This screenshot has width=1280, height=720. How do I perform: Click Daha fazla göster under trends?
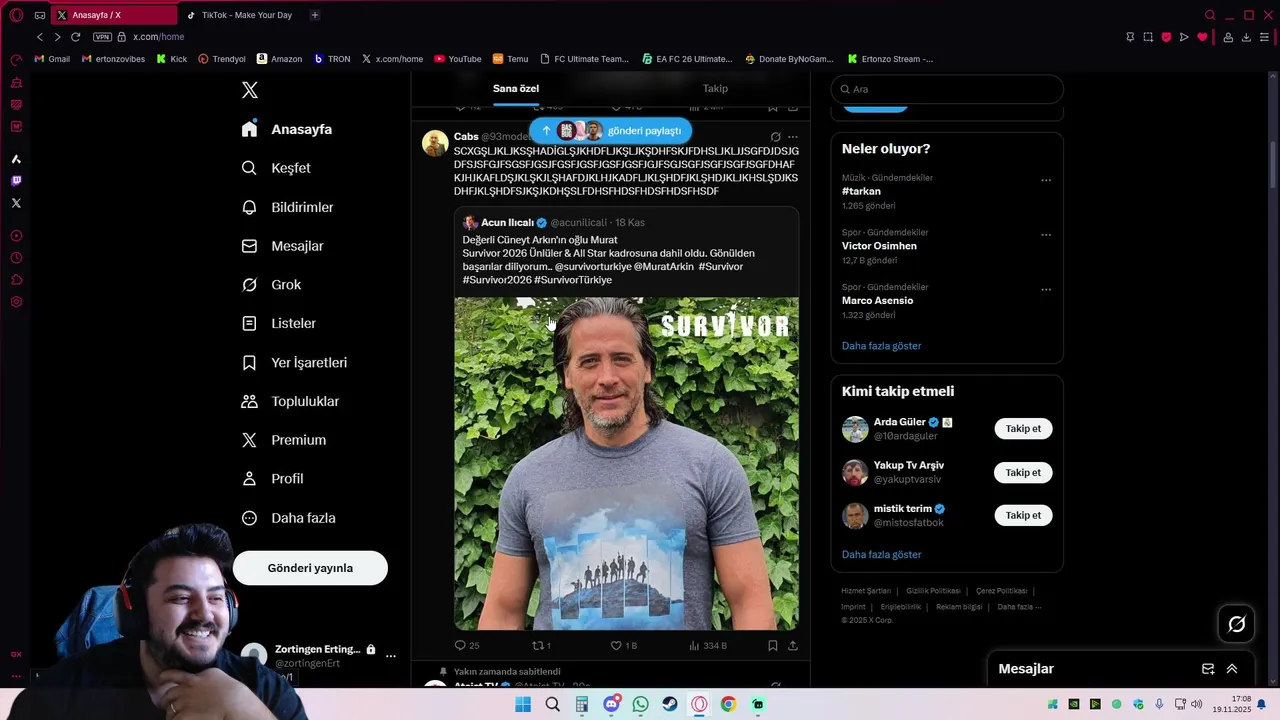881,346
